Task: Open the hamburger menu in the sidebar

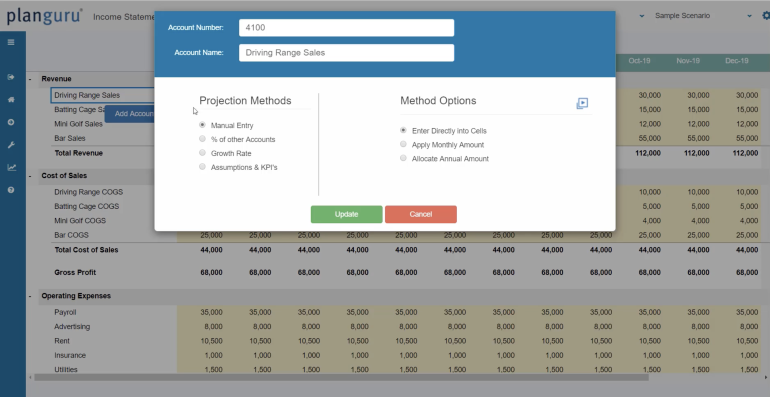Action: point(11,42)
